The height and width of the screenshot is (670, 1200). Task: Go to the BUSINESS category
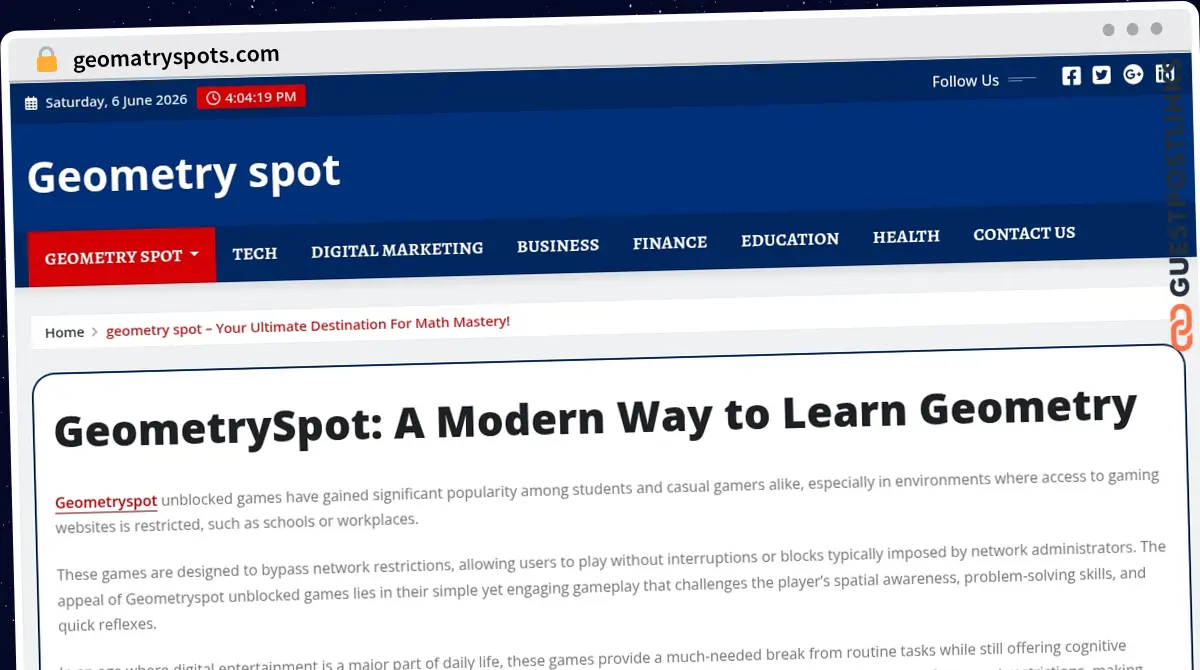[558, 245]
